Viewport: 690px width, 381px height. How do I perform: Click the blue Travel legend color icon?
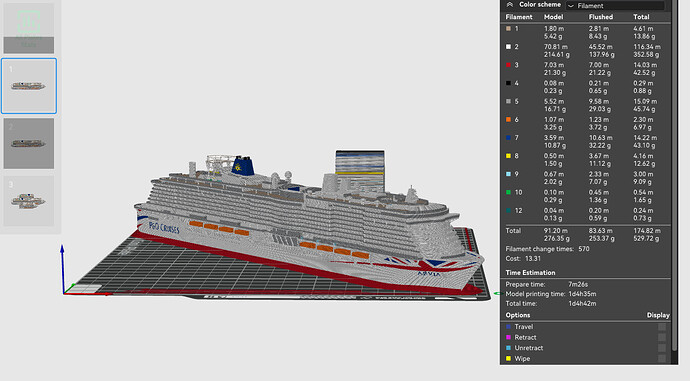[509, 327]
